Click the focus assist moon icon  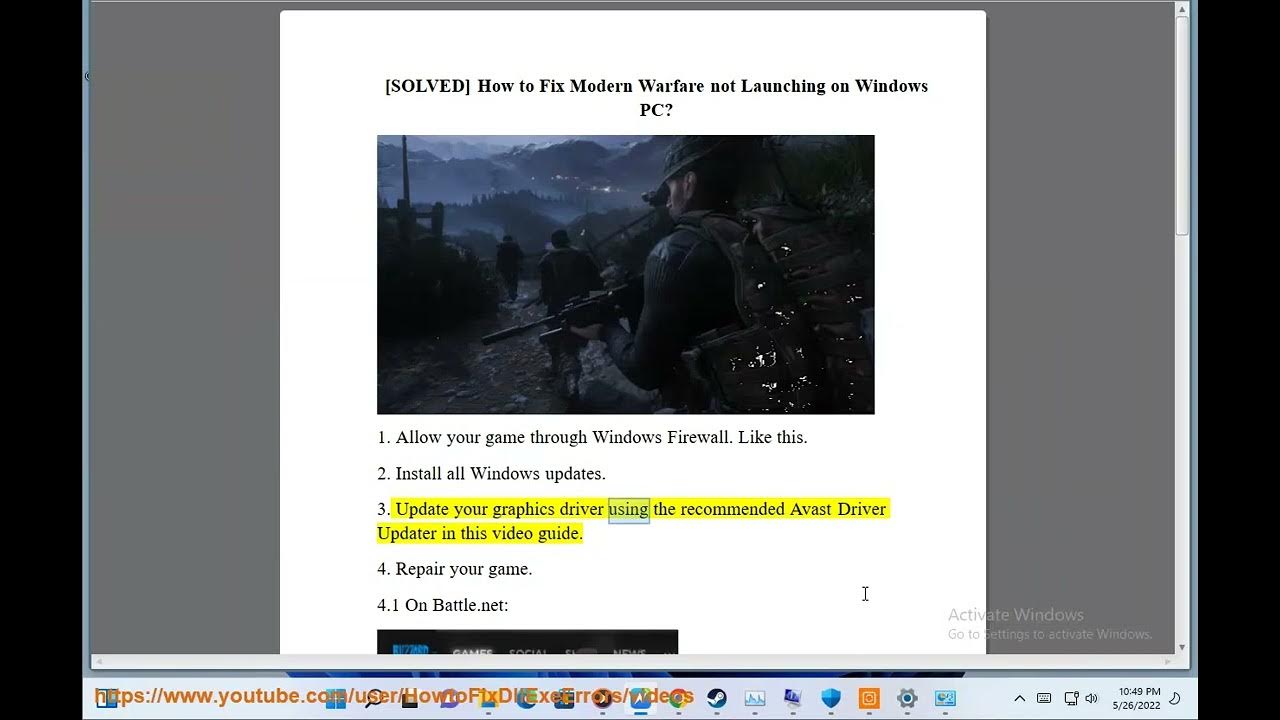point(1175,698)
